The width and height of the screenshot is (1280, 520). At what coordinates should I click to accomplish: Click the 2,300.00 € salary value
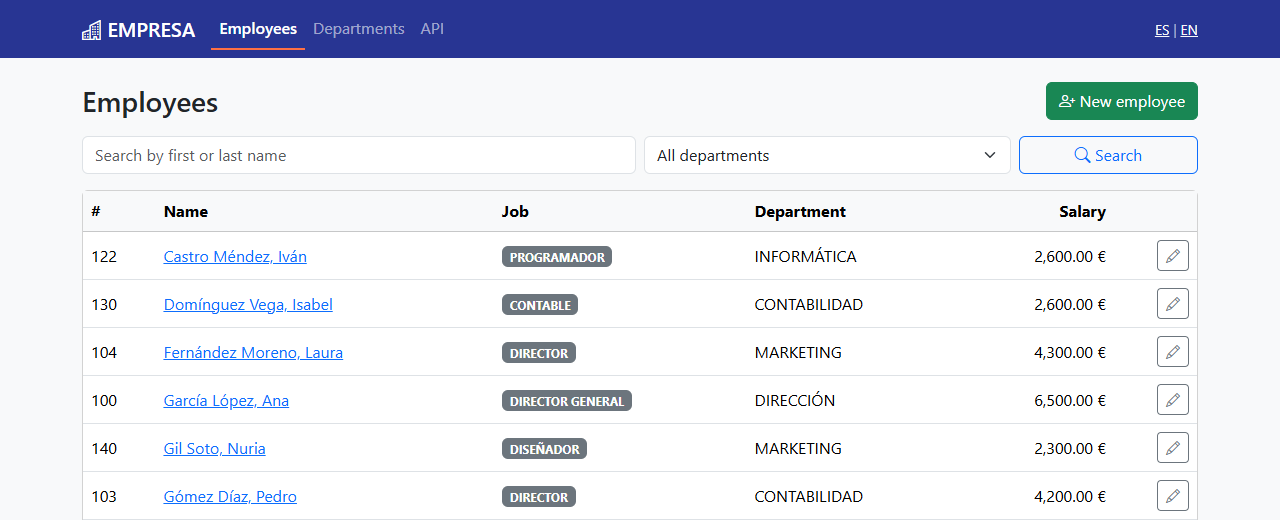tap(1070, 448)
